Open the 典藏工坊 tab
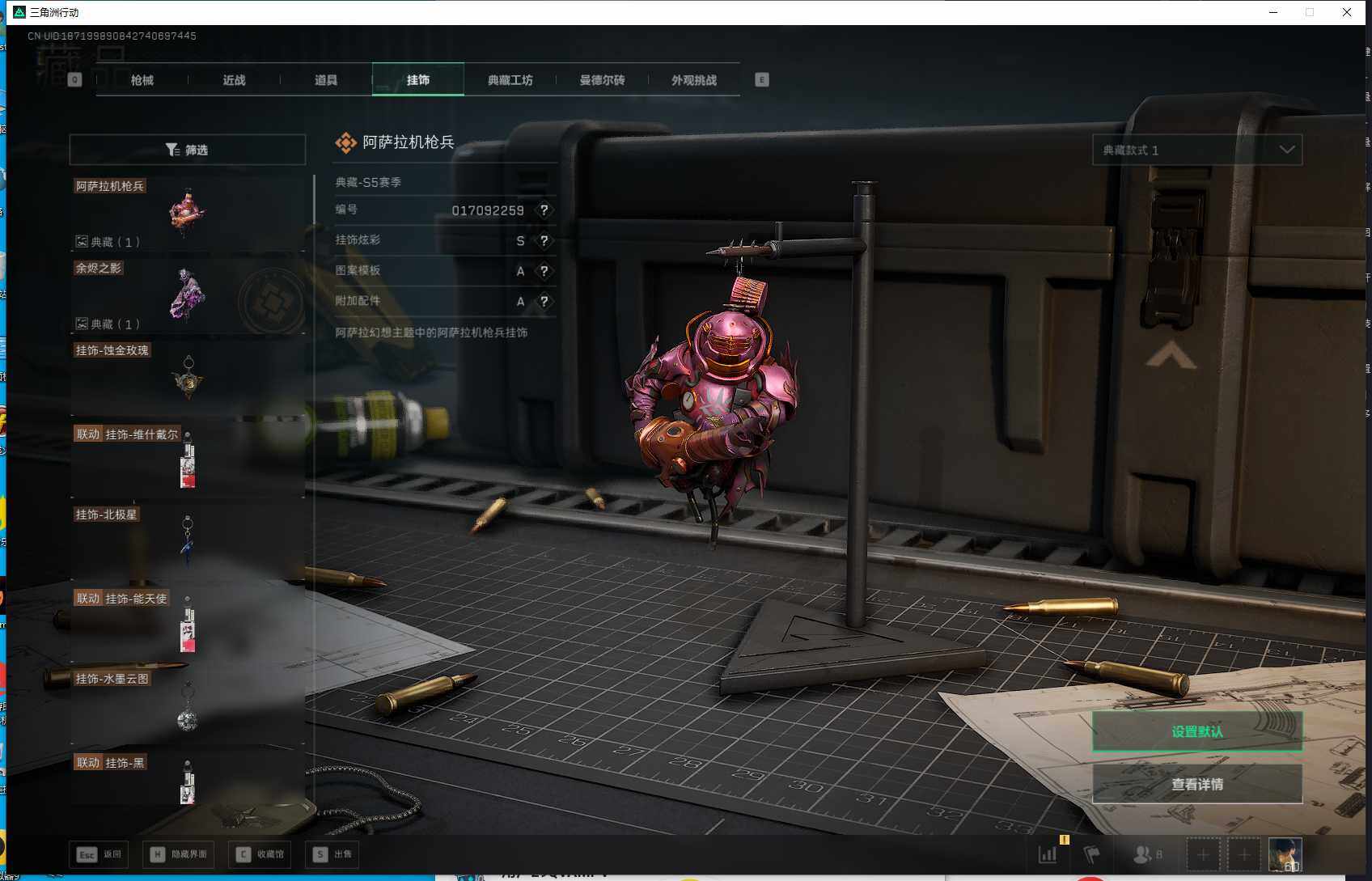Screen dimensions: 1372x881 click(510, 80)
